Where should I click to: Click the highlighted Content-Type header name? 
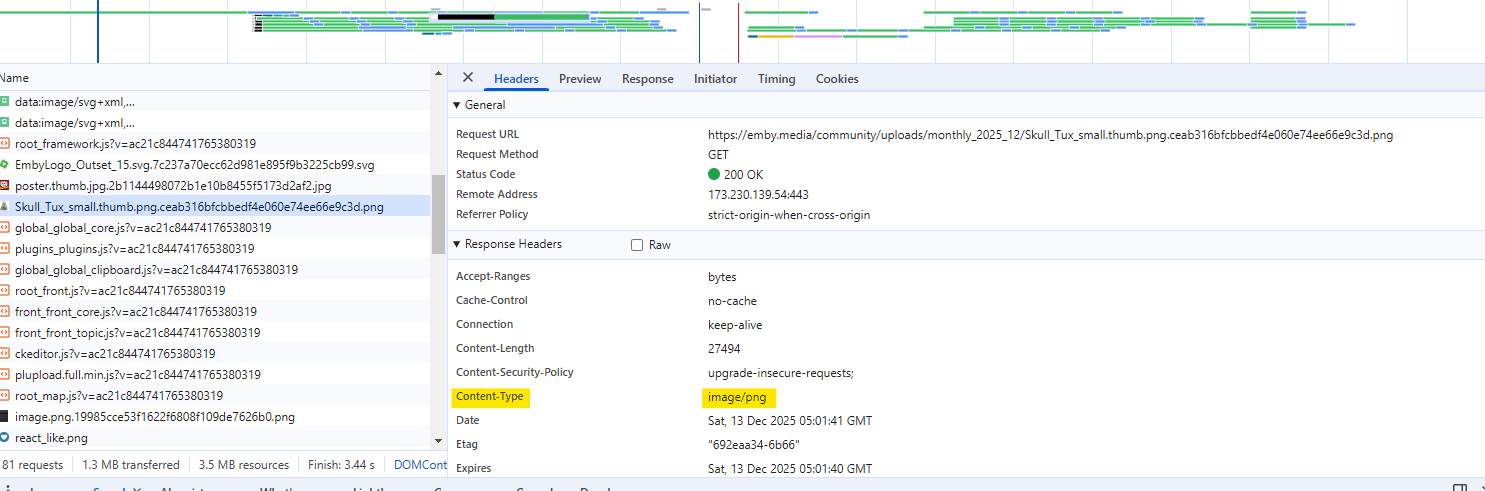point(490,397)
